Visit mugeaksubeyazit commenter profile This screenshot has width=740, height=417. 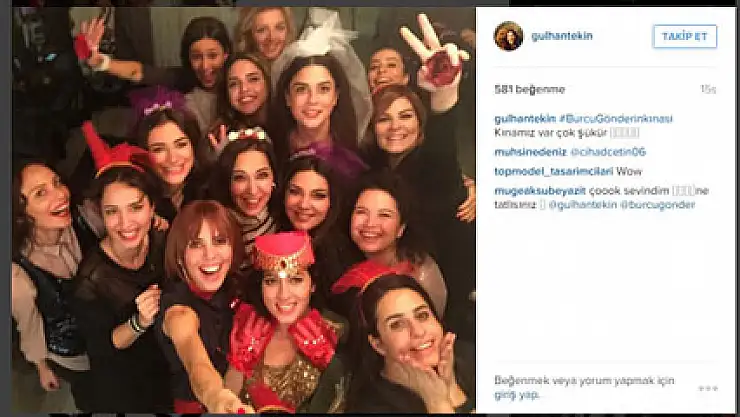pos(540,191)
